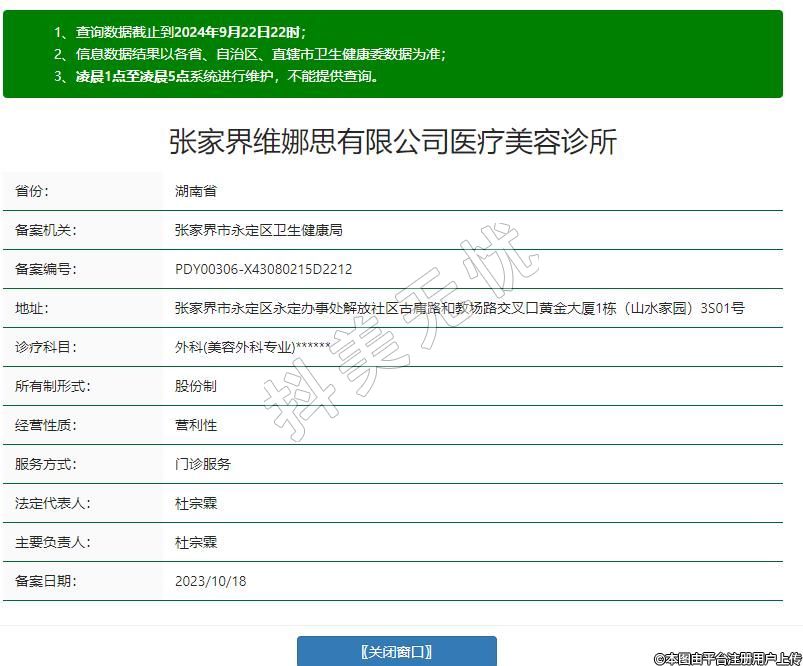Select the province value 湖南省
The width and height of the screenshot is (803, 666).
pyautogui.click(x=195, y=191)
